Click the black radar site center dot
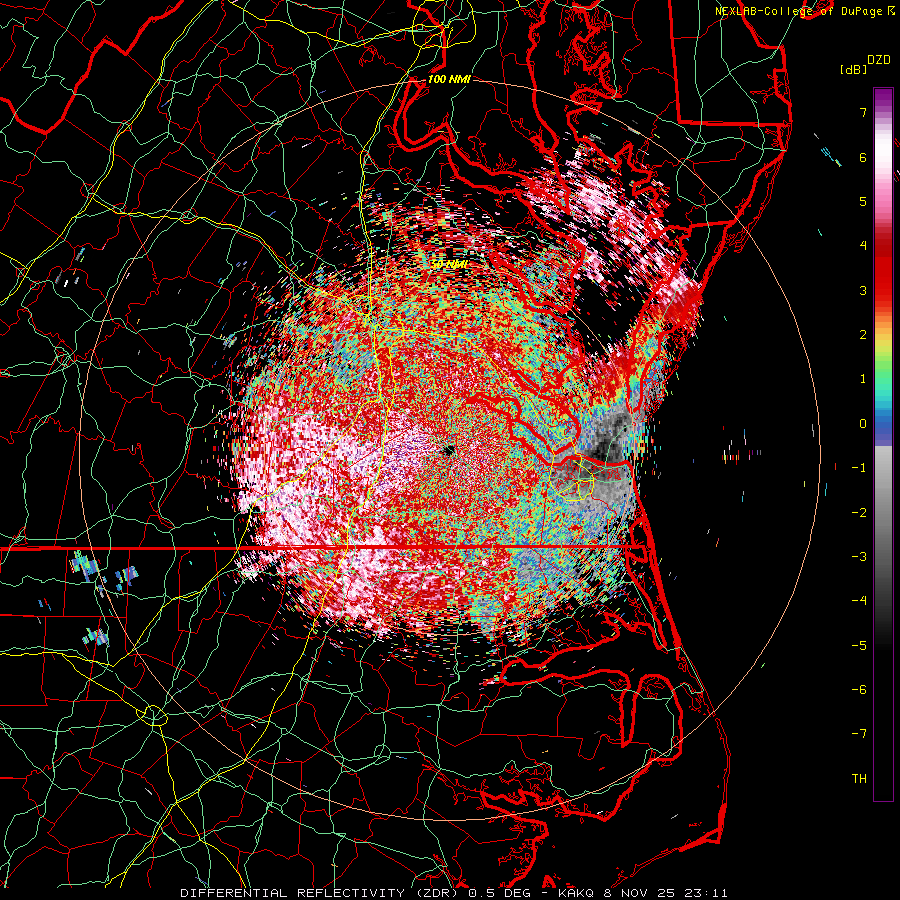The image size is (900, 900). click(x=449, y=450)
